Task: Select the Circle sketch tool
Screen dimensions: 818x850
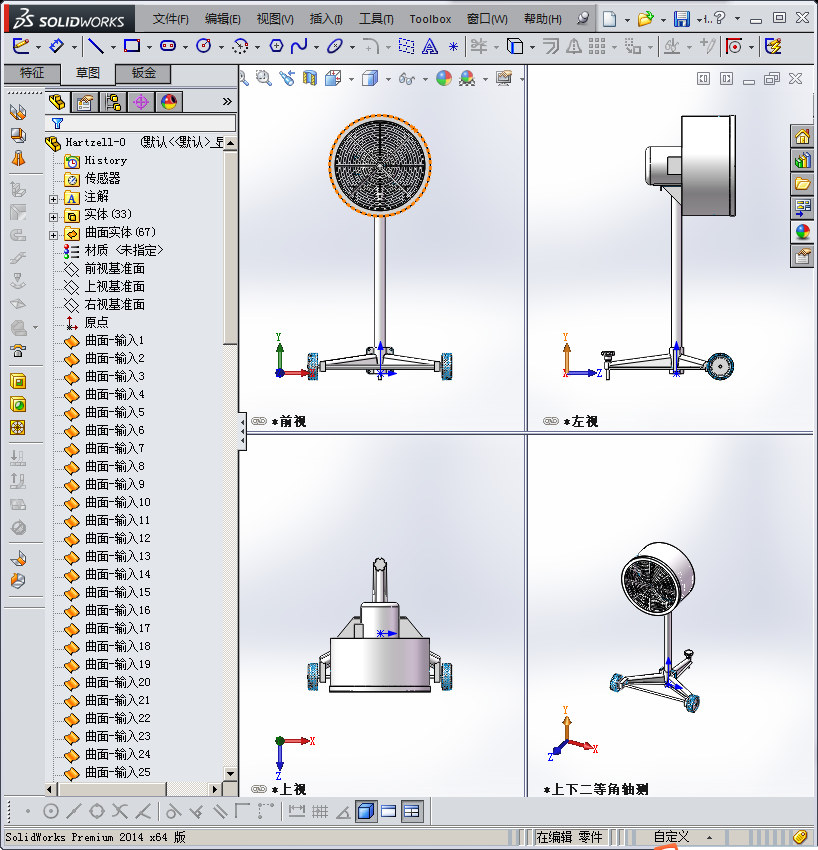Action: (x=204, y=47)
